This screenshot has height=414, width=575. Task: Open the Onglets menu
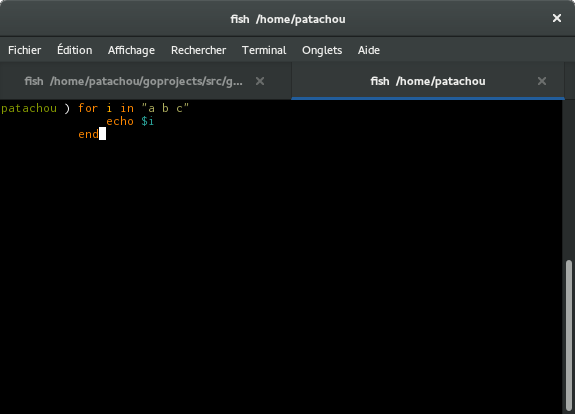322,50
